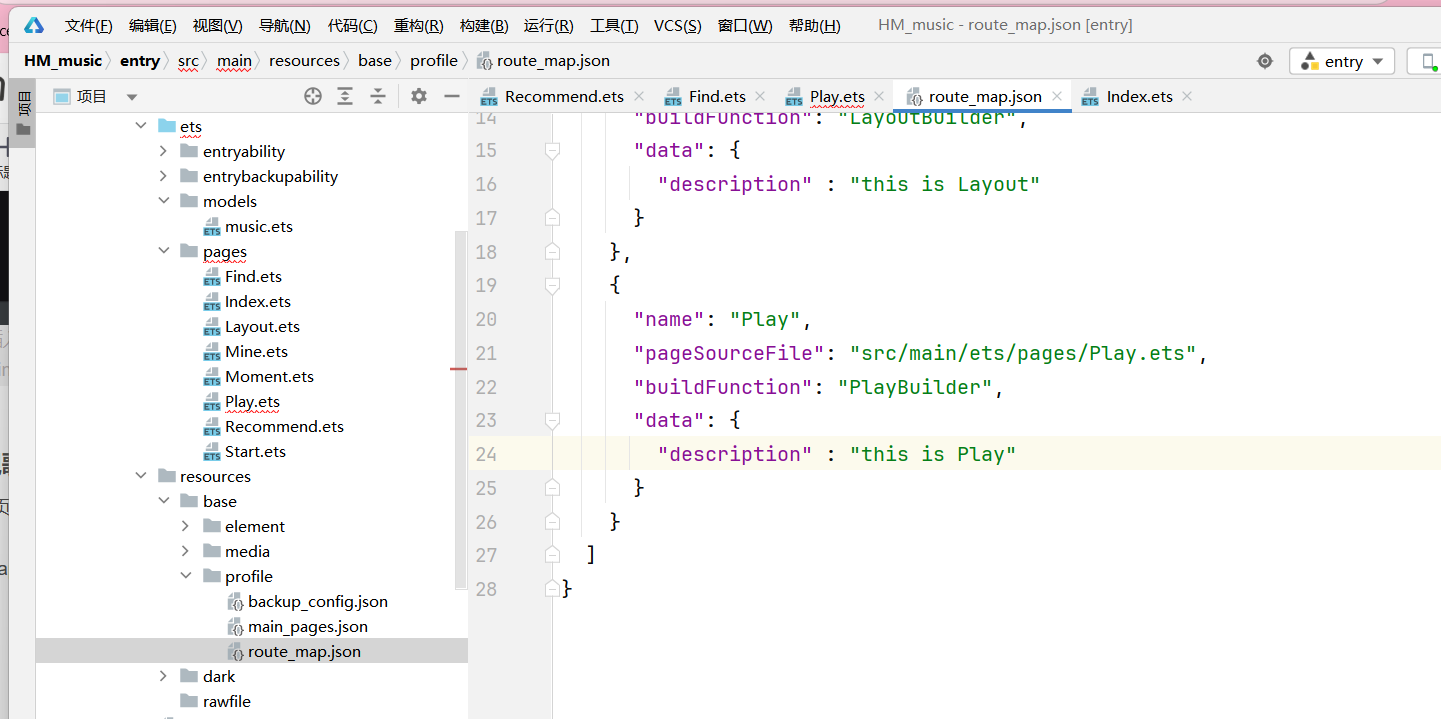Image resolution: width=1441 pixels, height=719 pixels.
Task: Close the Recommend.ets tab
Action: (640, 97)
